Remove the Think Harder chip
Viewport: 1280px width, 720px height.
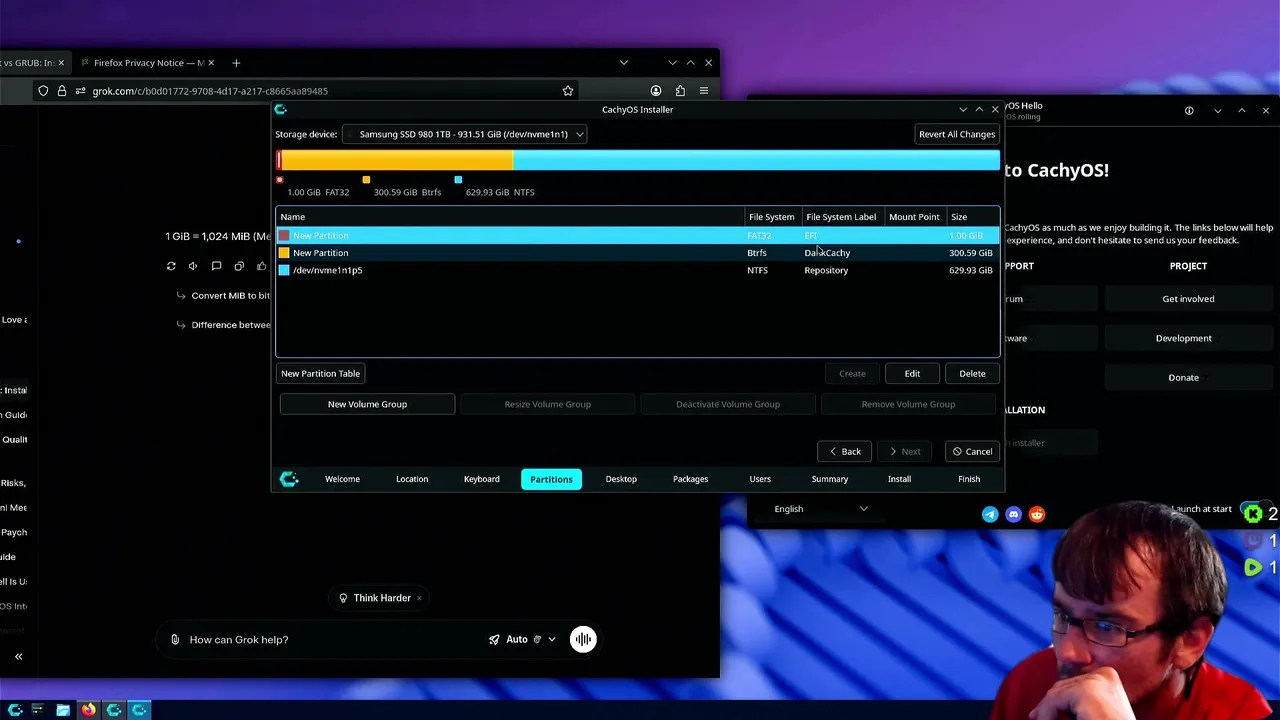[419, 598]
